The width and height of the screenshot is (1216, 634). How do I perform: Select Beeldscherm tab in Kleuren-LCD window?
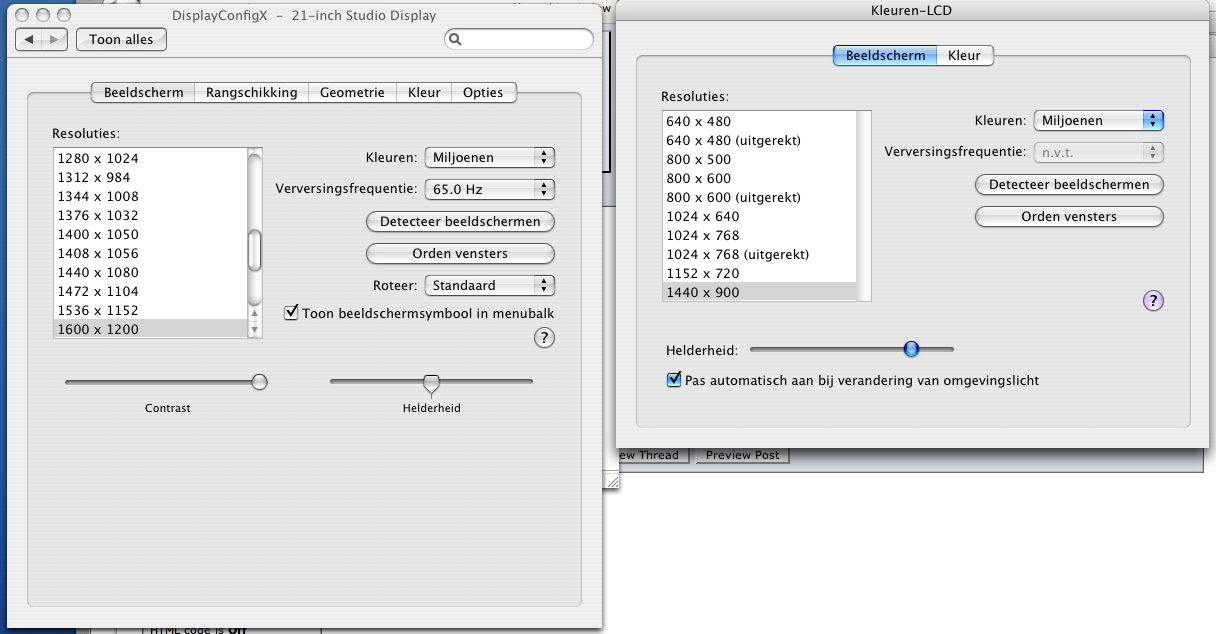[x=885, y=55]
